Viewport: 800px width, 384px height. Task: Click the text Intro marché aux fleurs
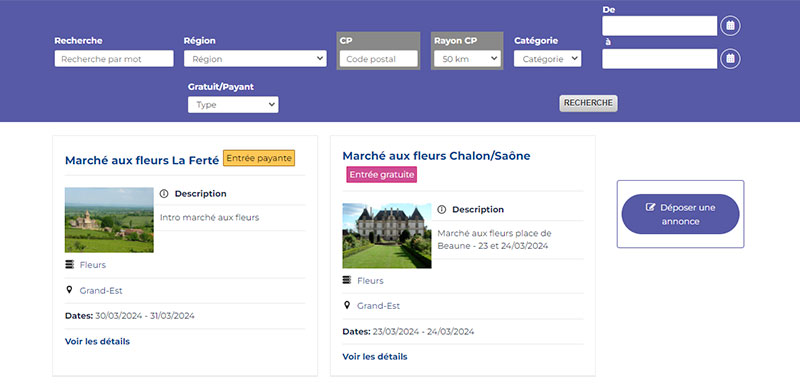coord(209,217)
